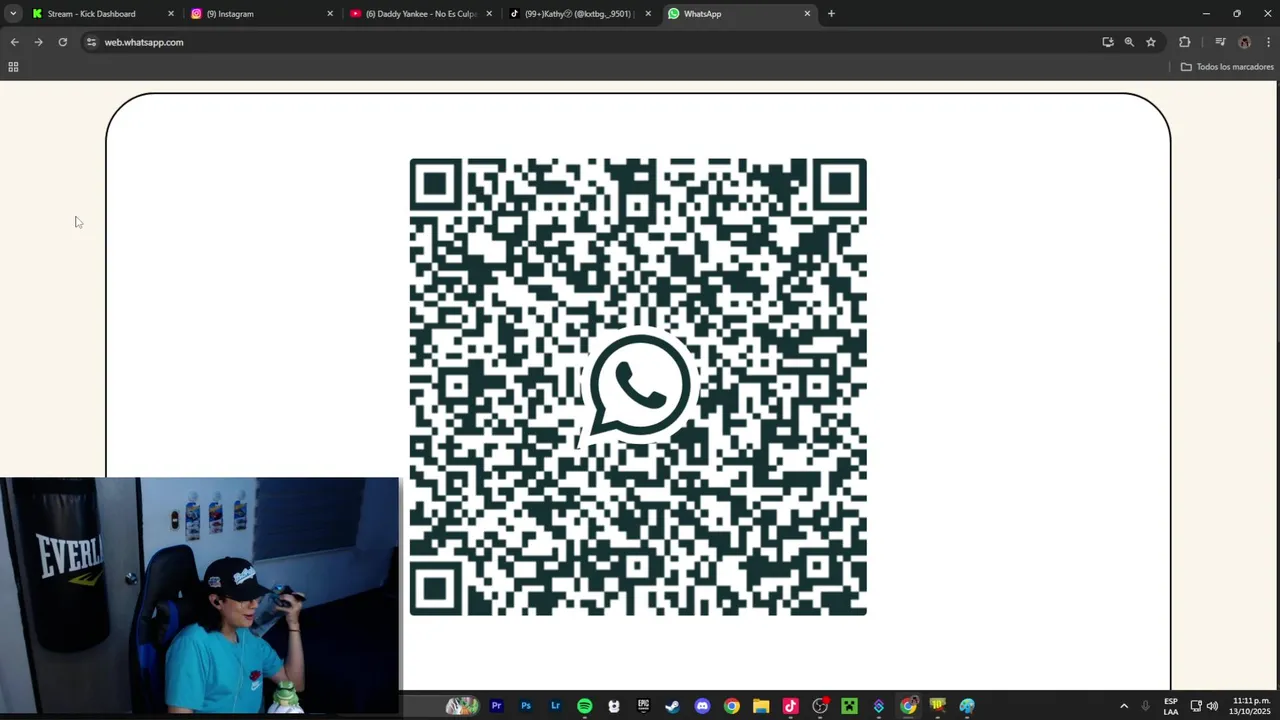The height and width of the screenshot is (720, 1280).
Task: Launch Adobe Premiere Pro from the taskbar
Action: pyautogui.click(x=496, y=706)
